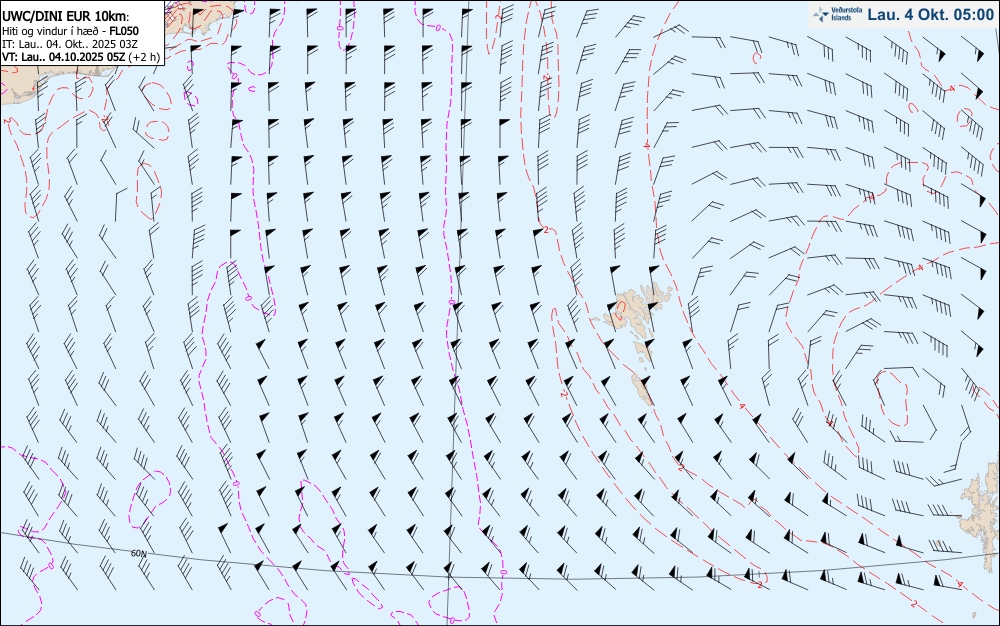The image size is (1000, 626).
Task: Select the 'Hiti og vindur í hæð - FL050' line
Action: tap(70, 31)
